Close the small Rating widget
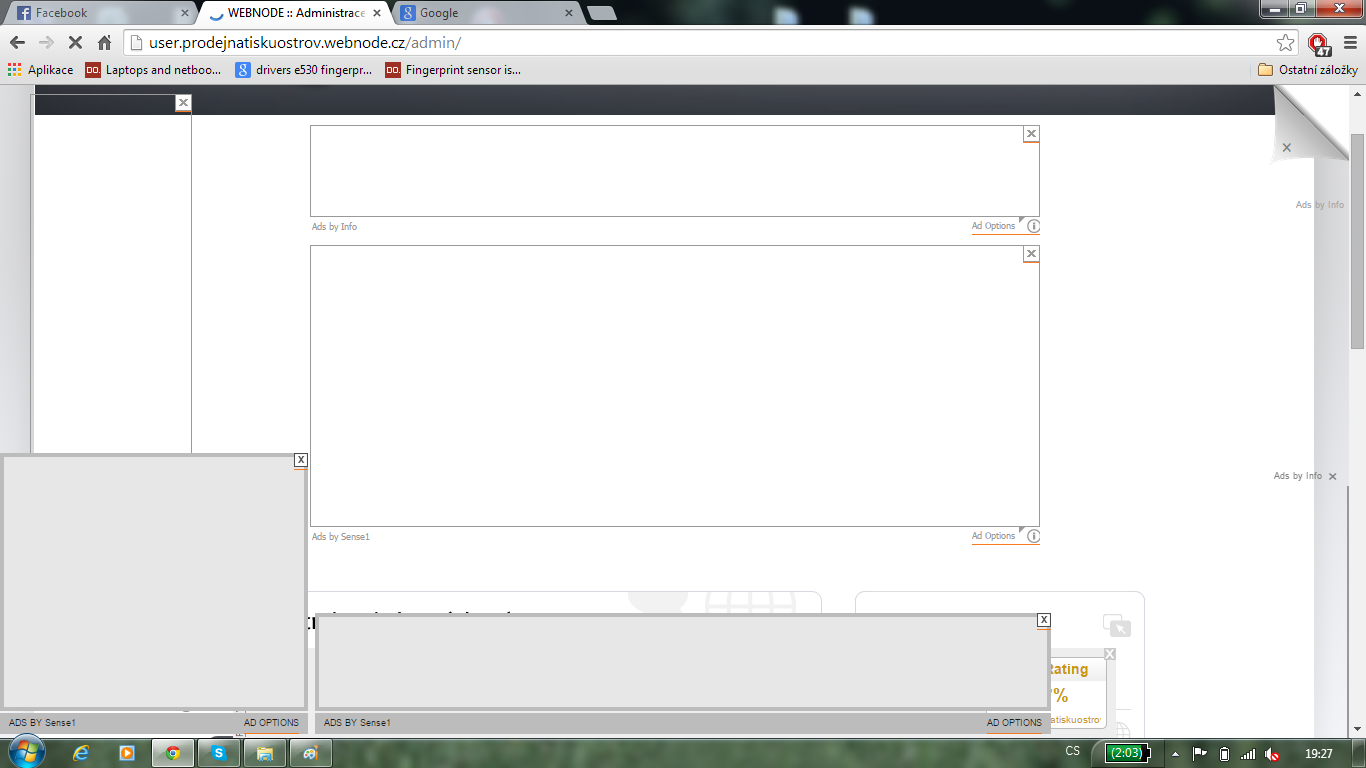Screen dimensions: 1366x768 coord(1109,654)
